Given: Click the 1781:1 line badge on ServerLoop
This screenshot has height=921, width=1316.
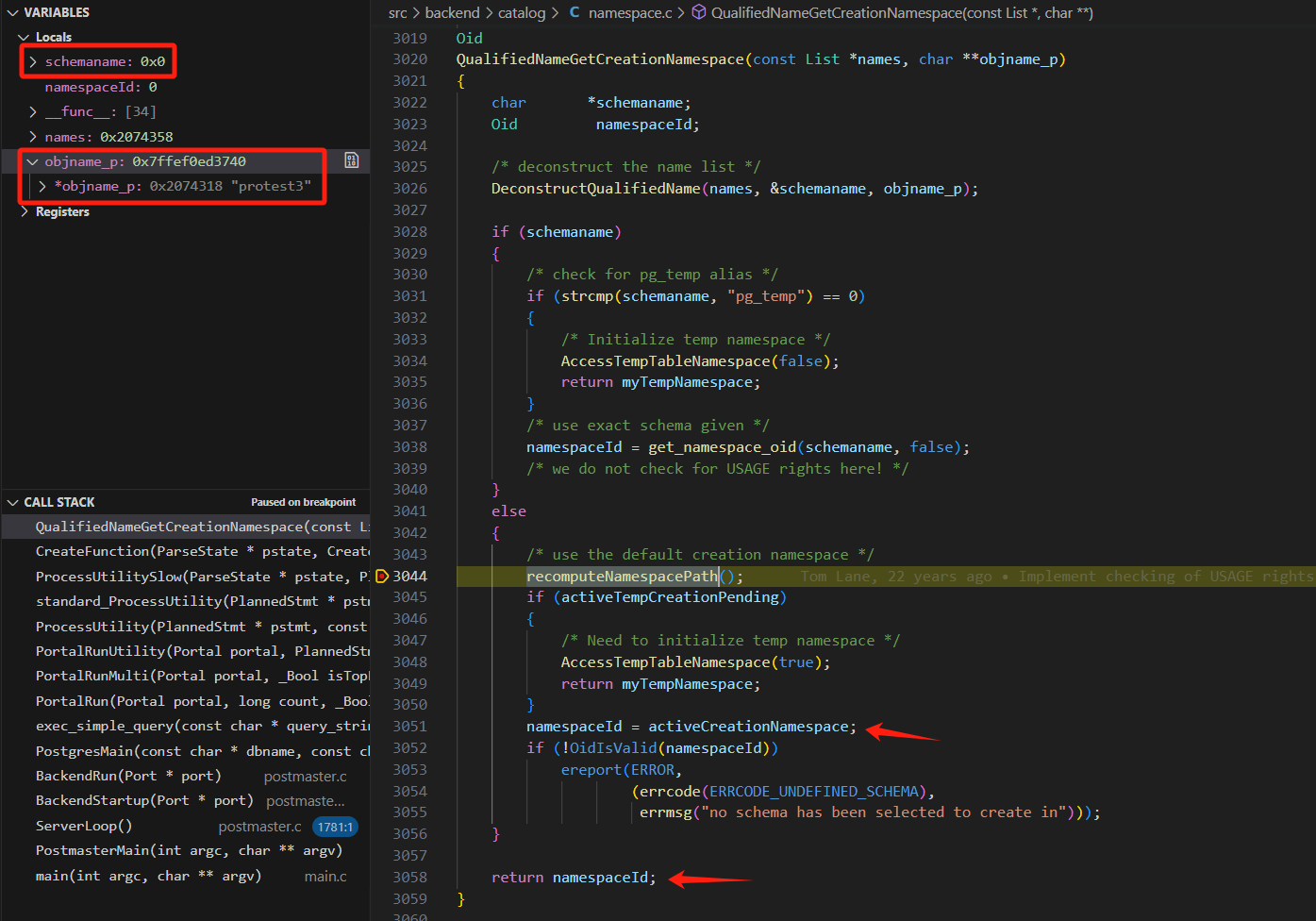Looking at the screenshot, I should pyautogui.click(x=335, y=827).
